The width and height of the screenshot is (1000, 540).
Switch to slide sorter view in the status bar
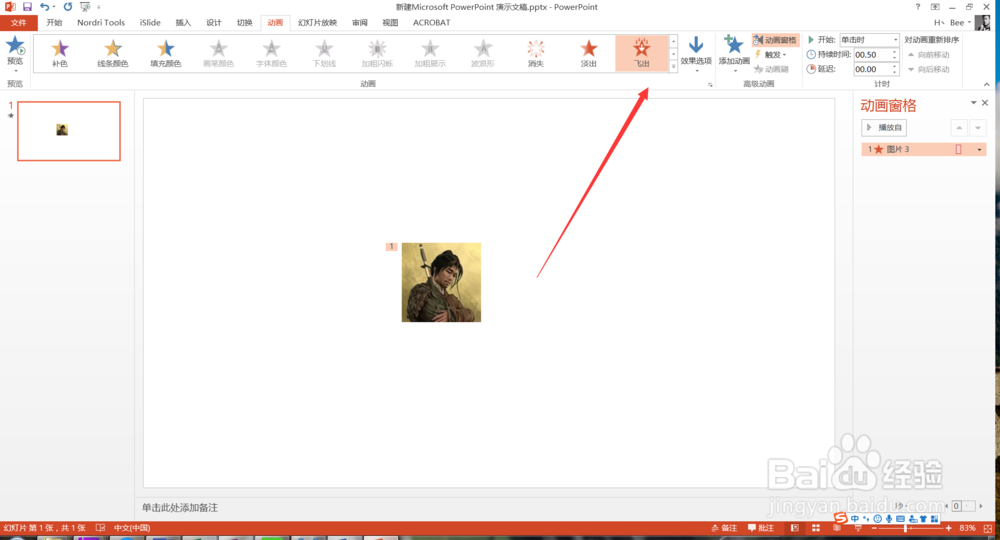(816, 528)
